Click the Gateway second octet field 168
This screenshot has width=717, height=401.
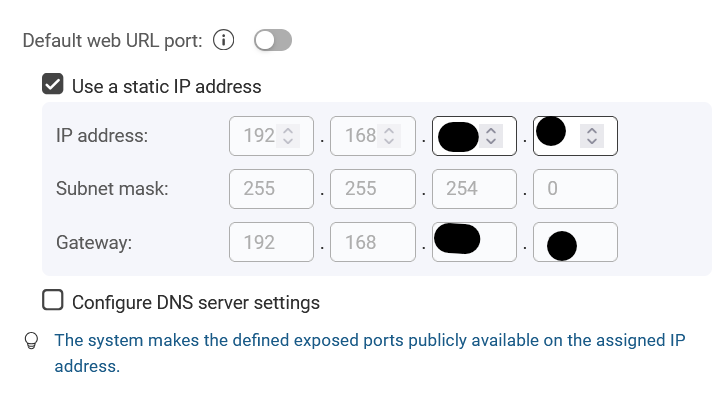pyautogui.click(x=372, y=242)
